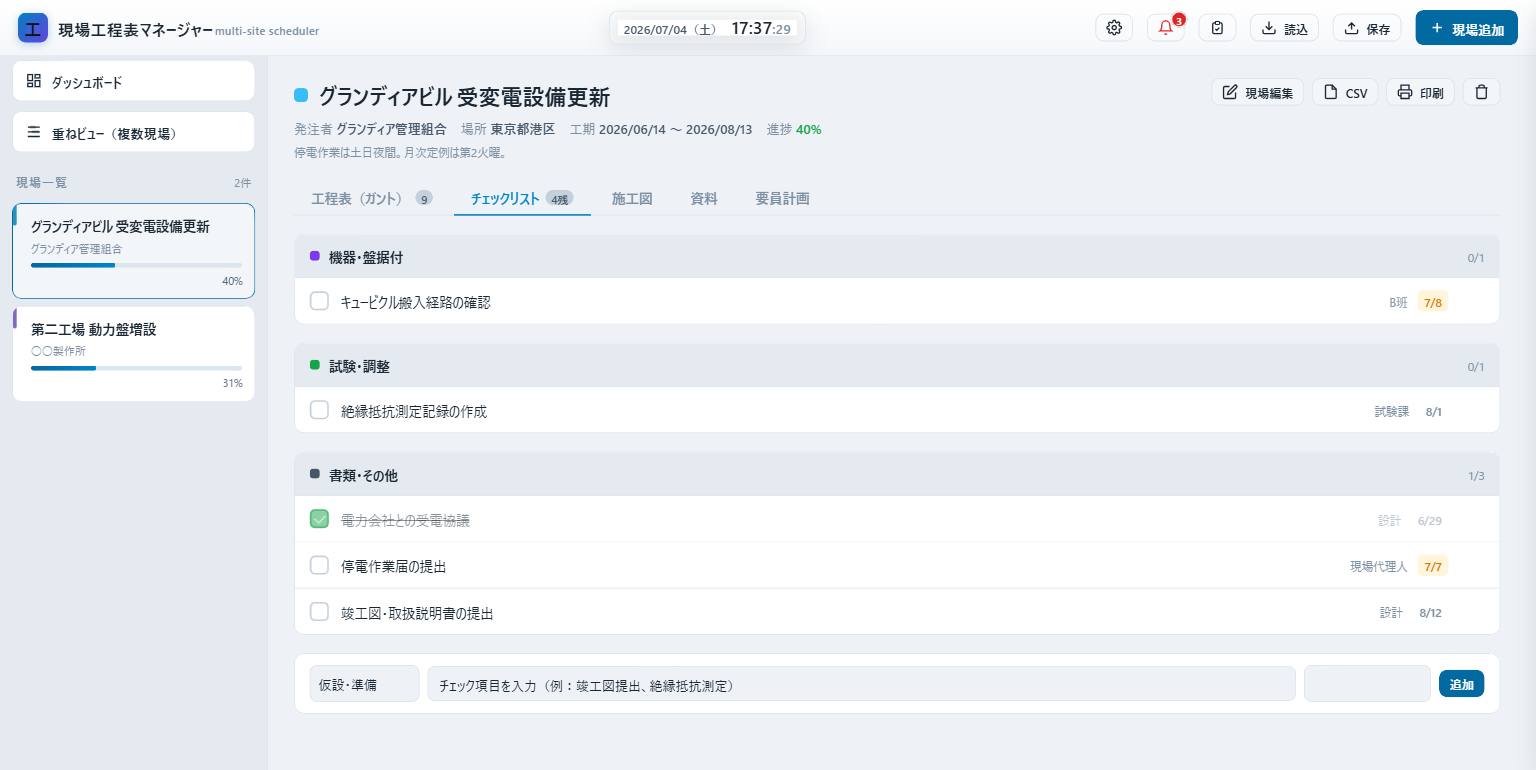Check キュービクル搬入経路の確認 checkbox
This screenshot has width=1536, height=770.
(x=319, y=301)
